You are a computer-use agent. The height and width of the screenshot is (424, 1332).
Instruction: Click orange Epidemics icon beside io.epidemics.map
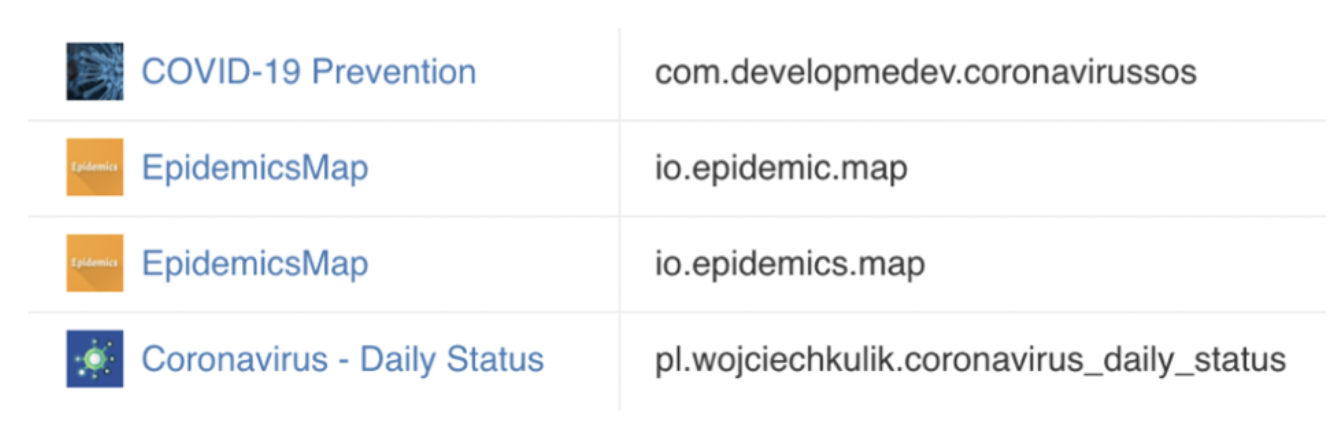[x=95, y=263]
